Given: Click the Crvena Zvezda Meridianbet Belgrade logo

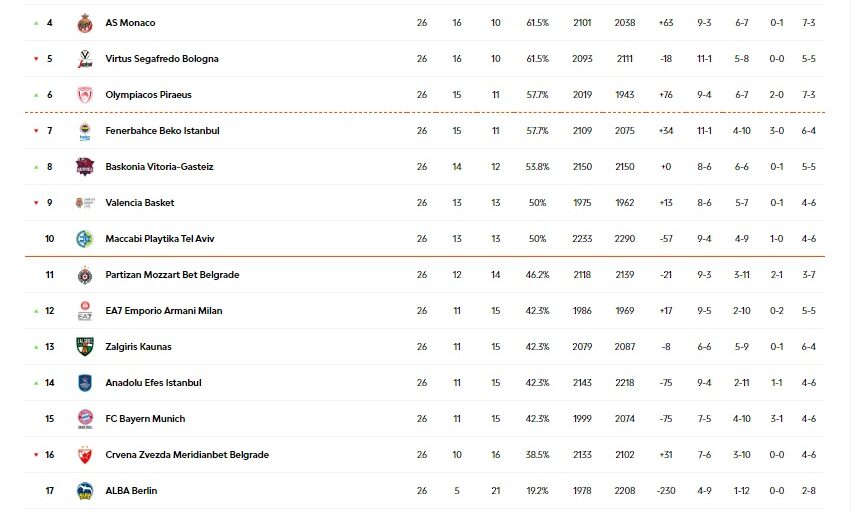Looking at the screenshot, I should click(x=85, y=455).
